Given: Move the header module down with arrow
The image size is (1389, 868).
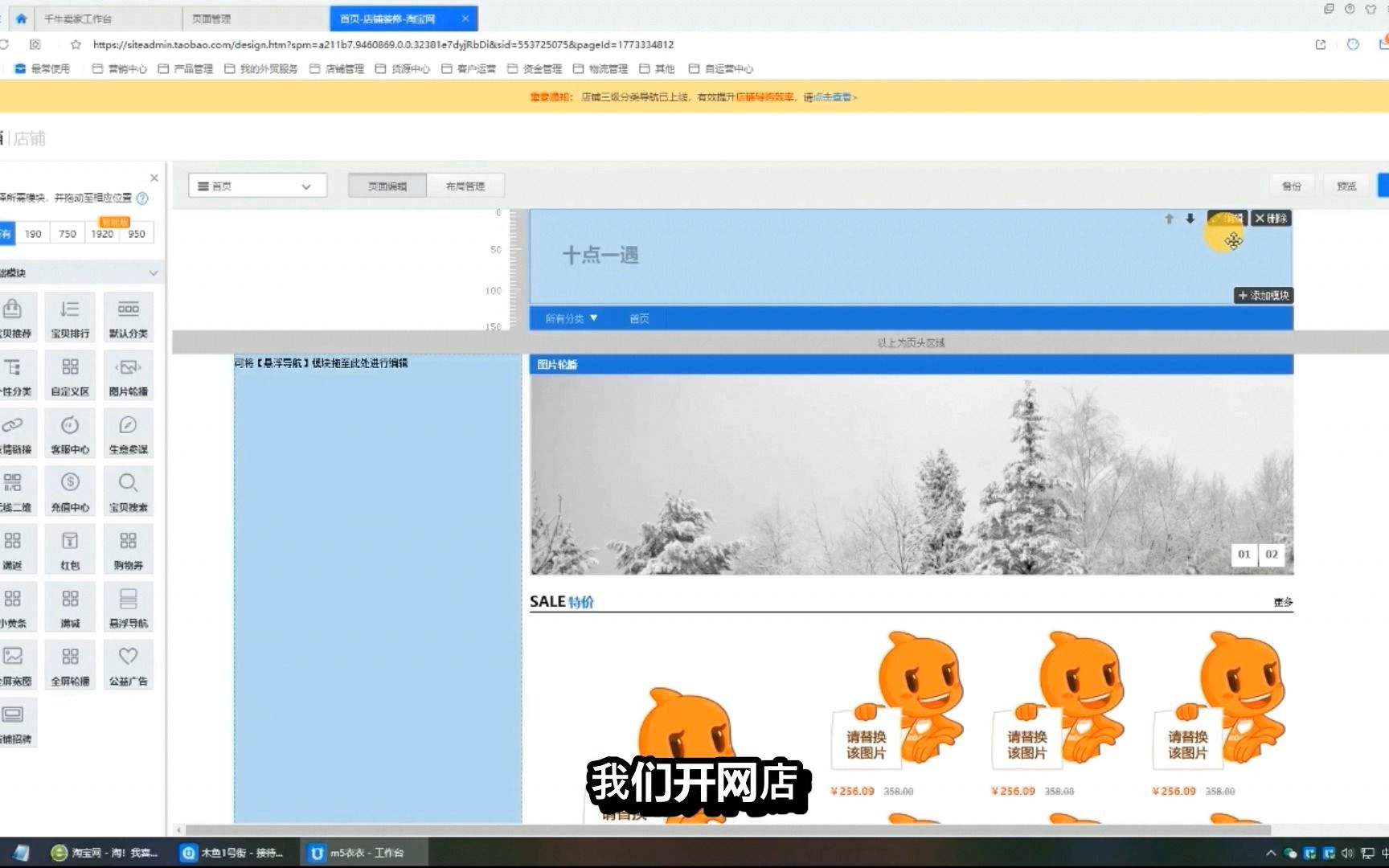Looking at the screenshot, I should point(1190,219).
